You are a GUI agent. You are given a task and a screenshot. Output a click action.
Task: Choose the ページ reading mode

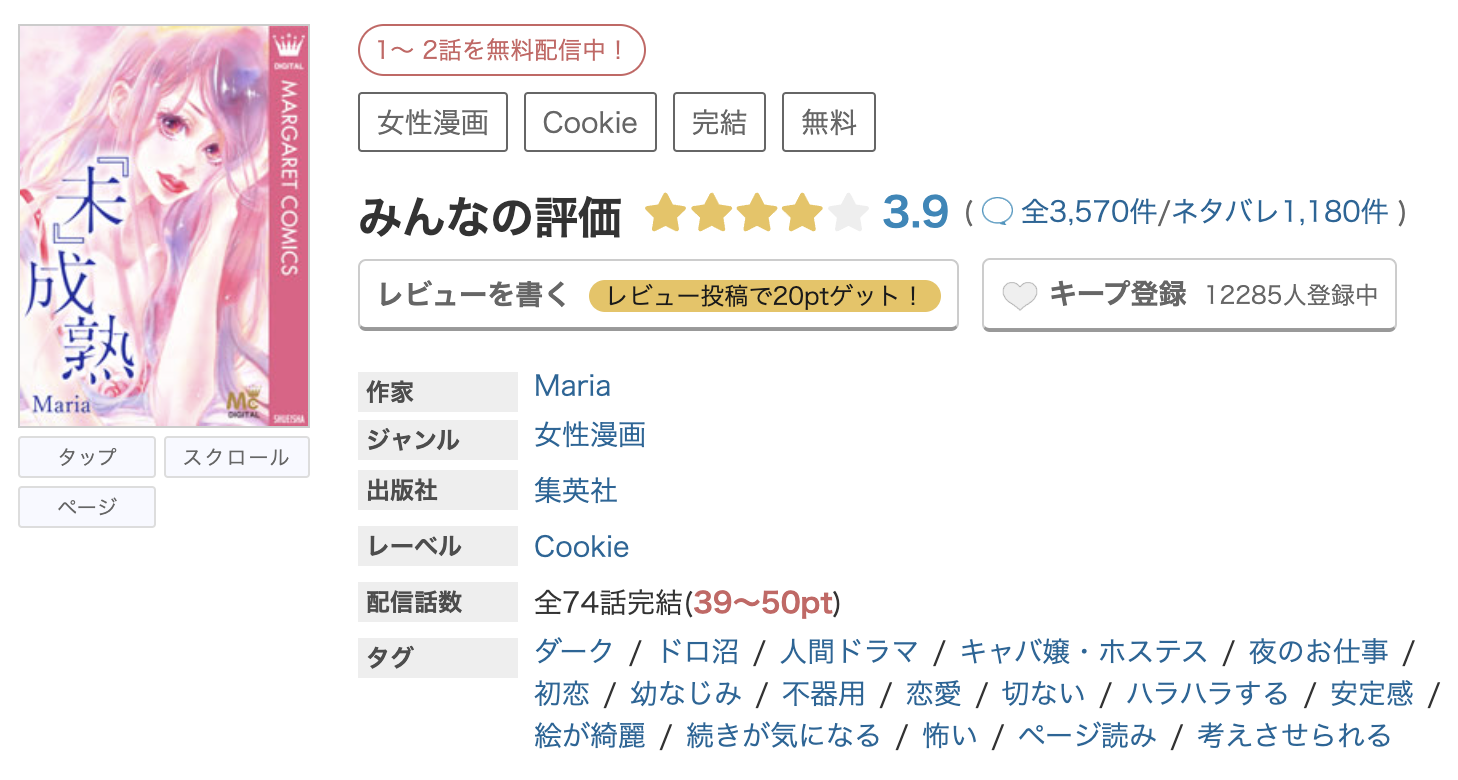[x=86, y=507]
